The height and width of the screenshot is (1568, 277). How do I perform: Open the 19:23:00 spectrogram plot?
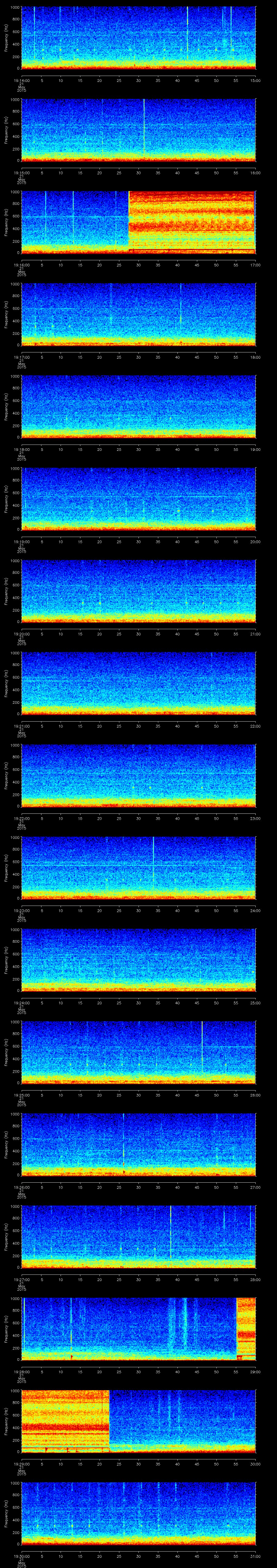pos(138,868)
